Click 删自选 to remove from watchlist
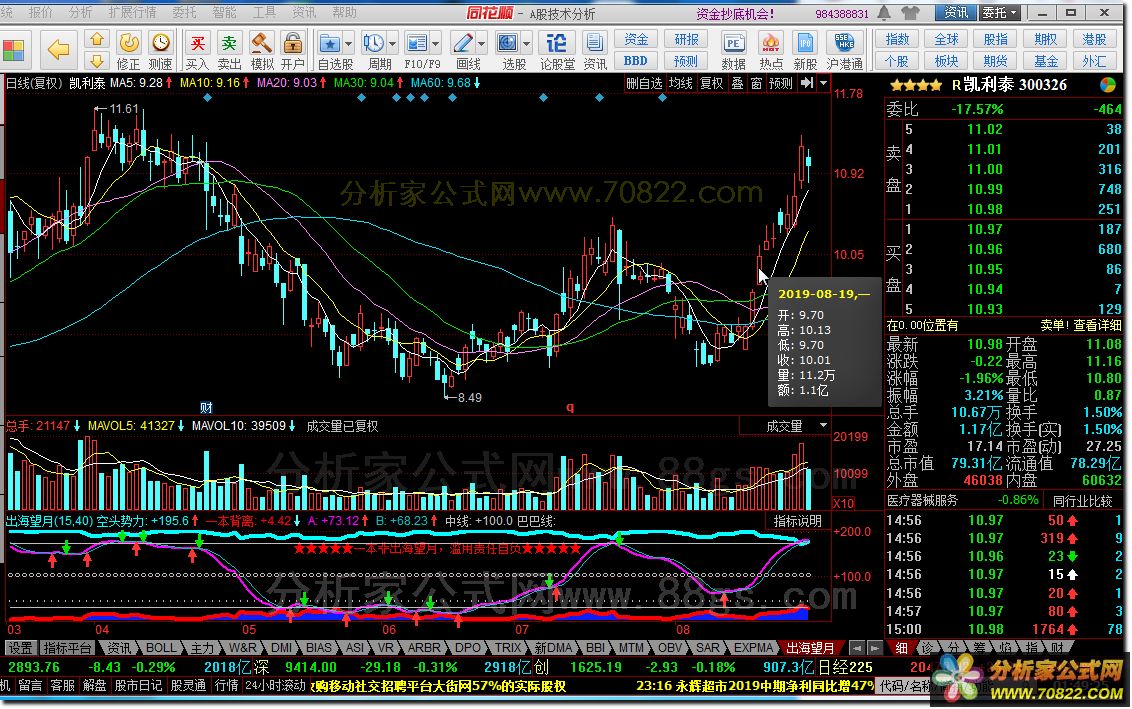Viewport: 1132px width, 709px height. point(644,84)
